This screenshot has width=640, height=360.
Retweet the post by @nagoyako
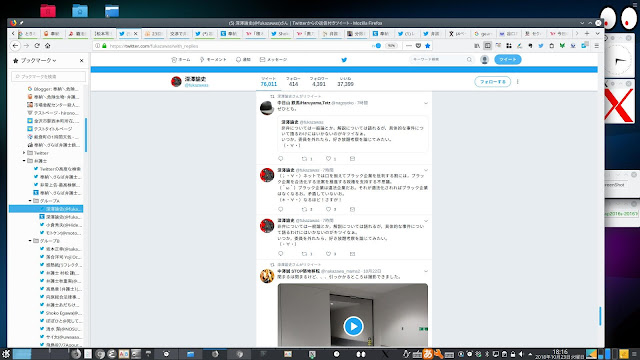click(304, 159)
